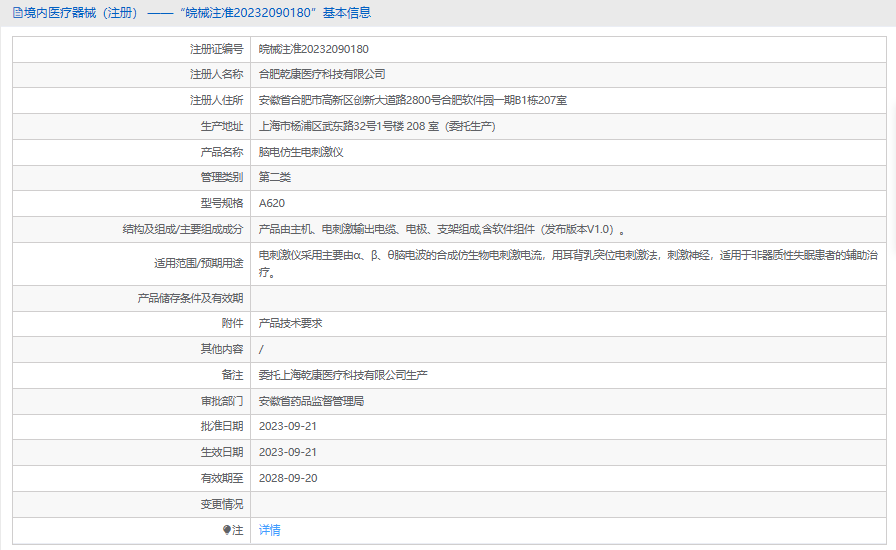Screen dimensions: 896x550
Task: Click the 产品储存条件及有效期 label
Action: point(190,298)
